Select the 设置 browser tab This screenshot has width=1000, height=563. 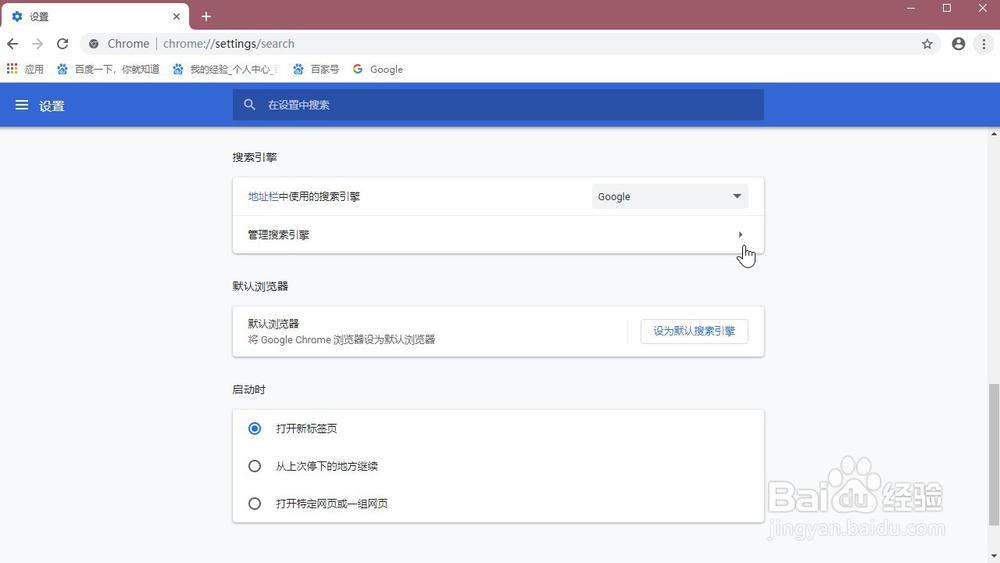click(96, 17)
